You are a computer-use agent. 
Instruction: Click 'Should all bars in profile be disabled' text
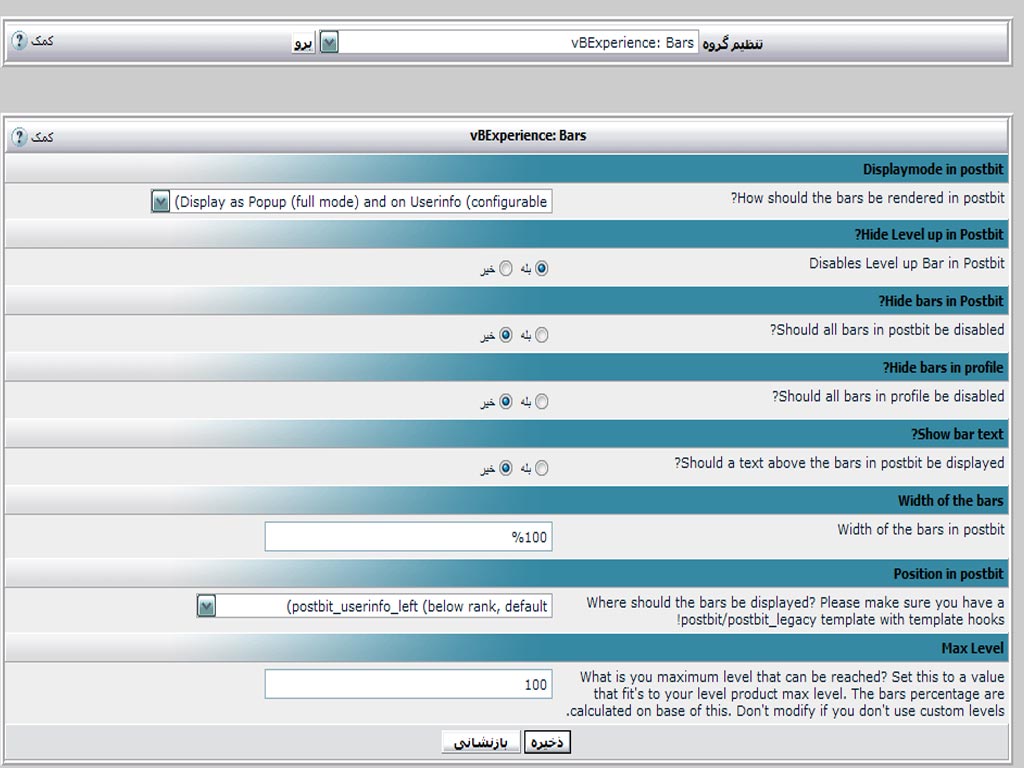[x=888, y=396]
